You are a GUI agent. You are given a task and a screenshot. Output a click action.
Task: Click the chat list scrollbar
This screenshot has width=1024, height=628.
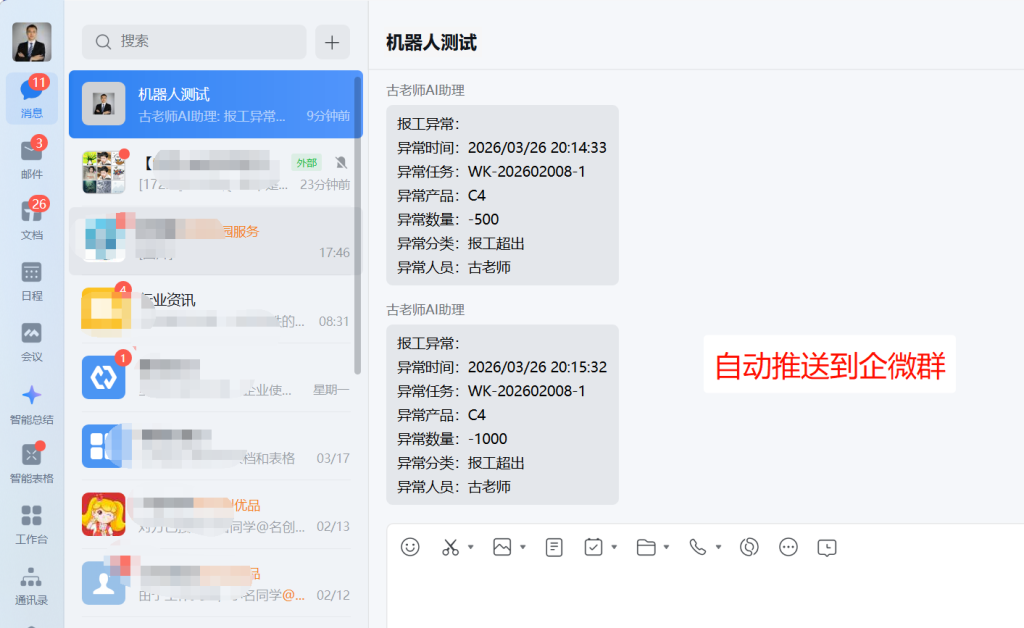357,226
